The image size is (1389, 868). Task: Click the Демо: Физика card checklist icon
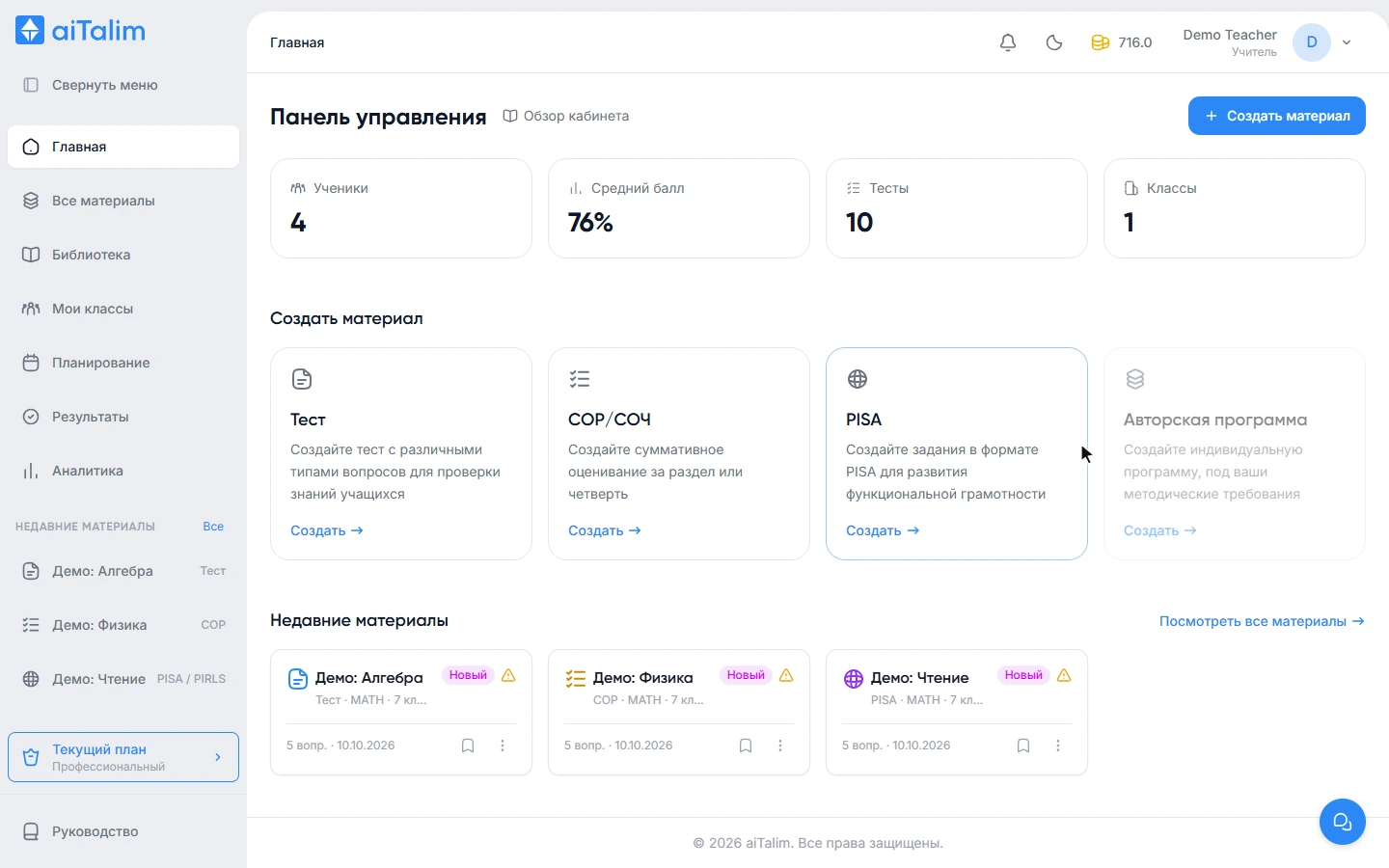point(576,679)
